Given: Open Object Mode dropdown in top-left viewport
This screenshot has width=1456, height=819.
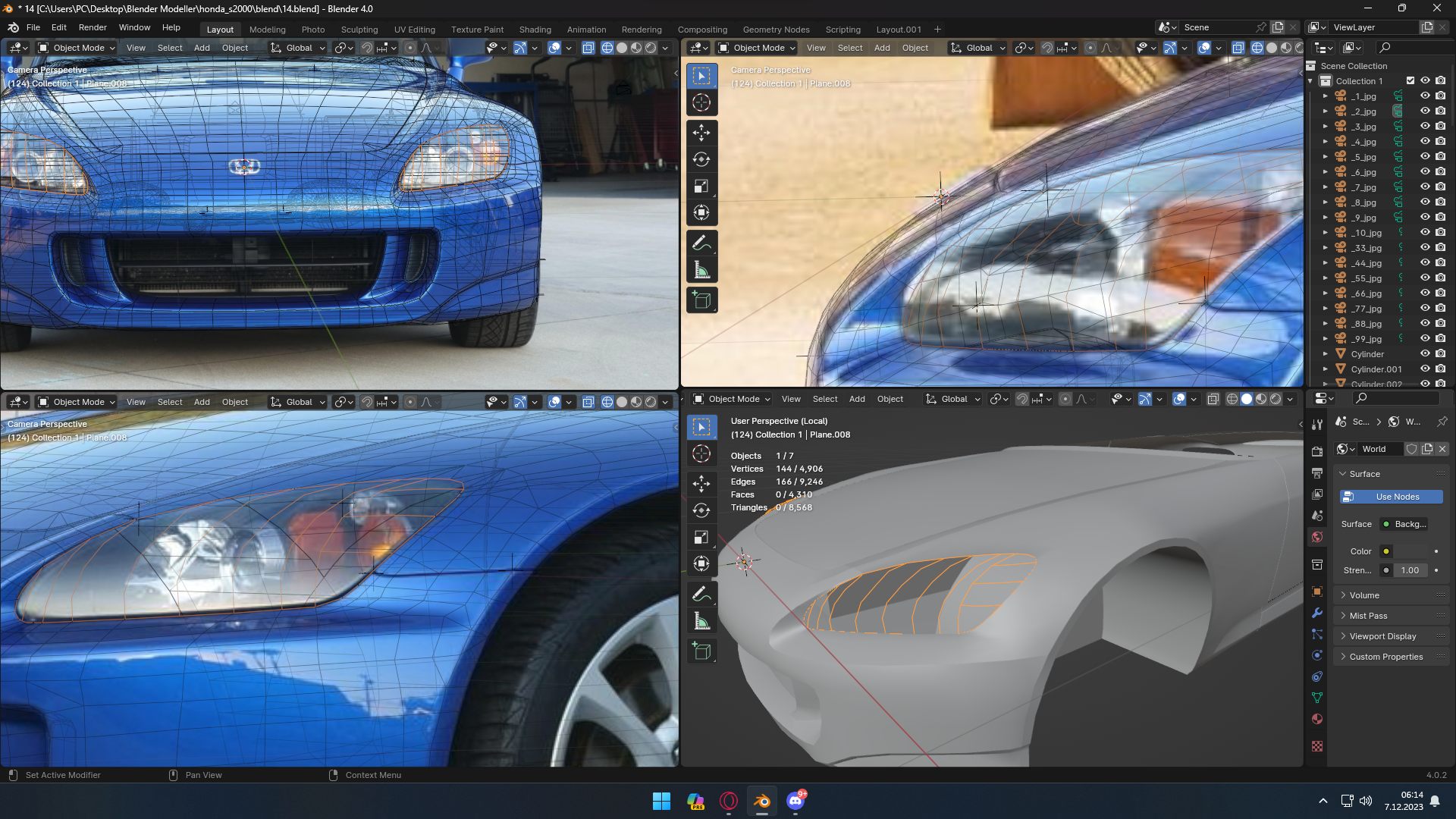Looking at the screenshot, I should pyautogui.click(x=77, y=48).
